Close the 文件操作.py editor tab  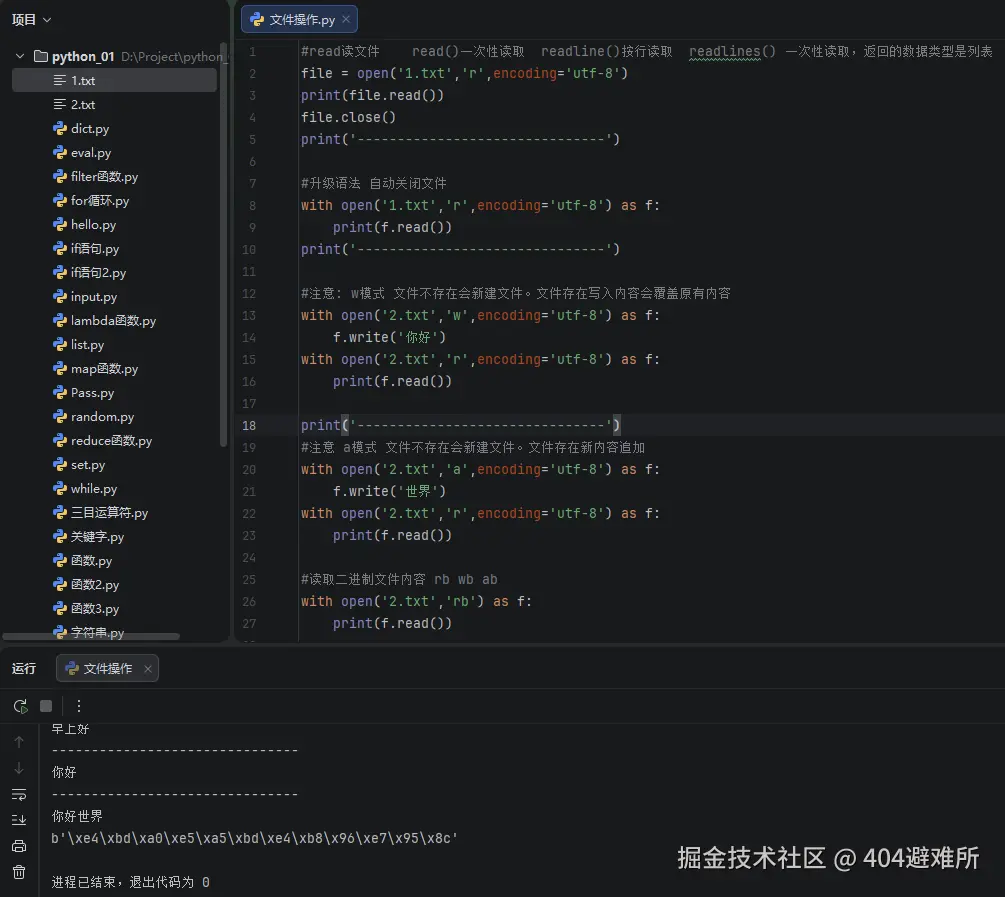[x=346, y=19]
